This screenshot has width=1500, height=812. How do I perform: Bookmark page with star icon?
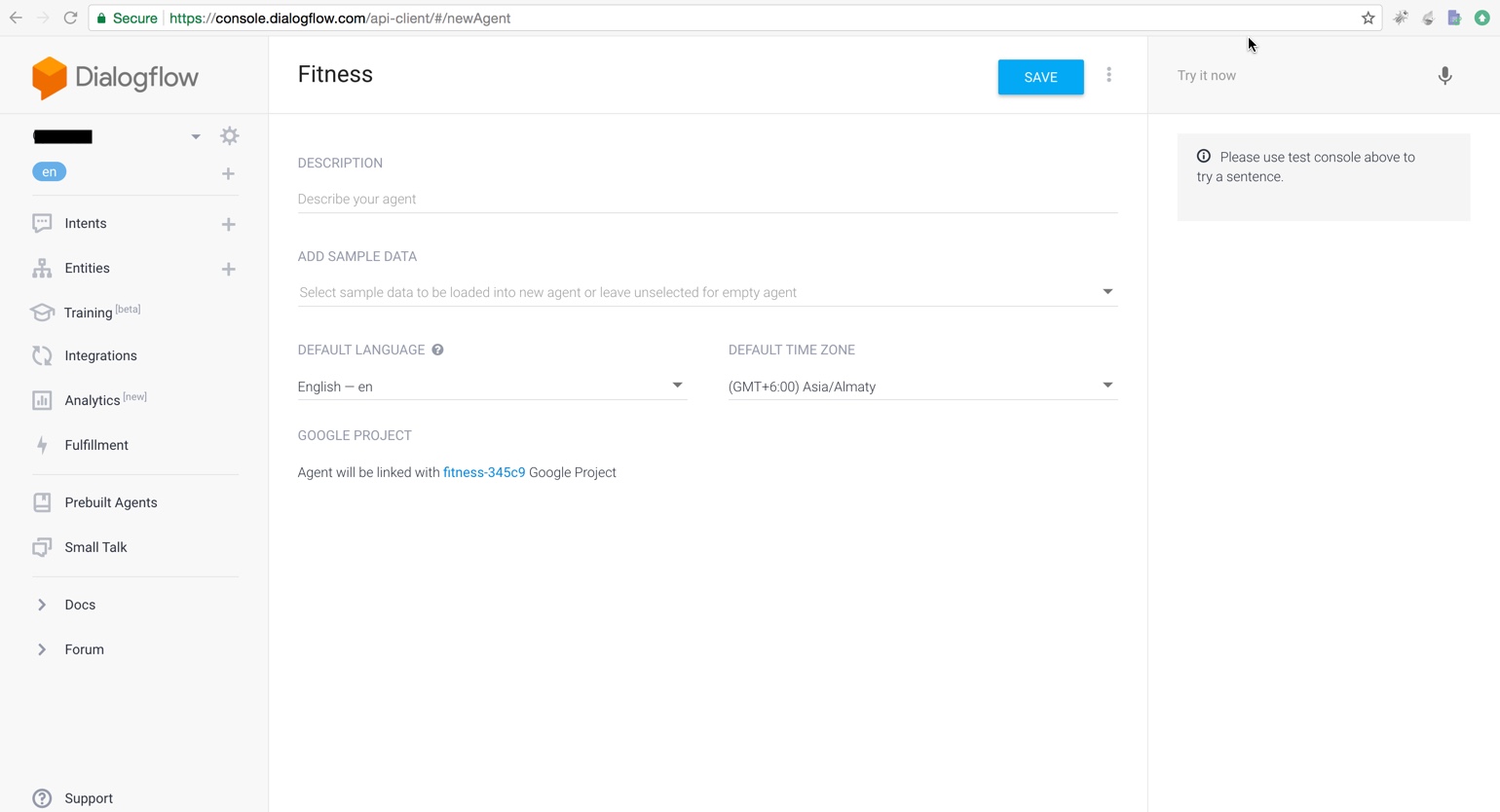coord(1369,18)
